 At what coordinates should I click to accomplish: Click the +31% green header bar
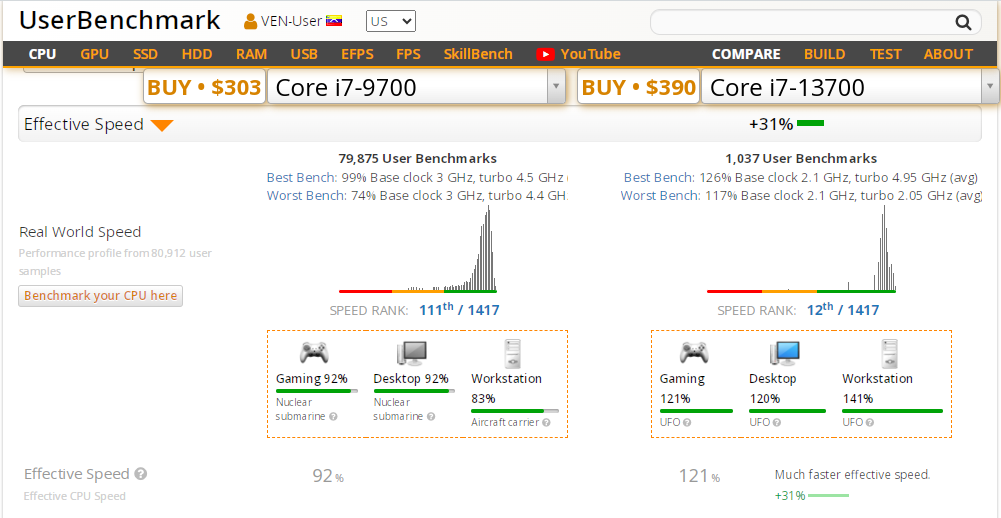coord(810,123)
